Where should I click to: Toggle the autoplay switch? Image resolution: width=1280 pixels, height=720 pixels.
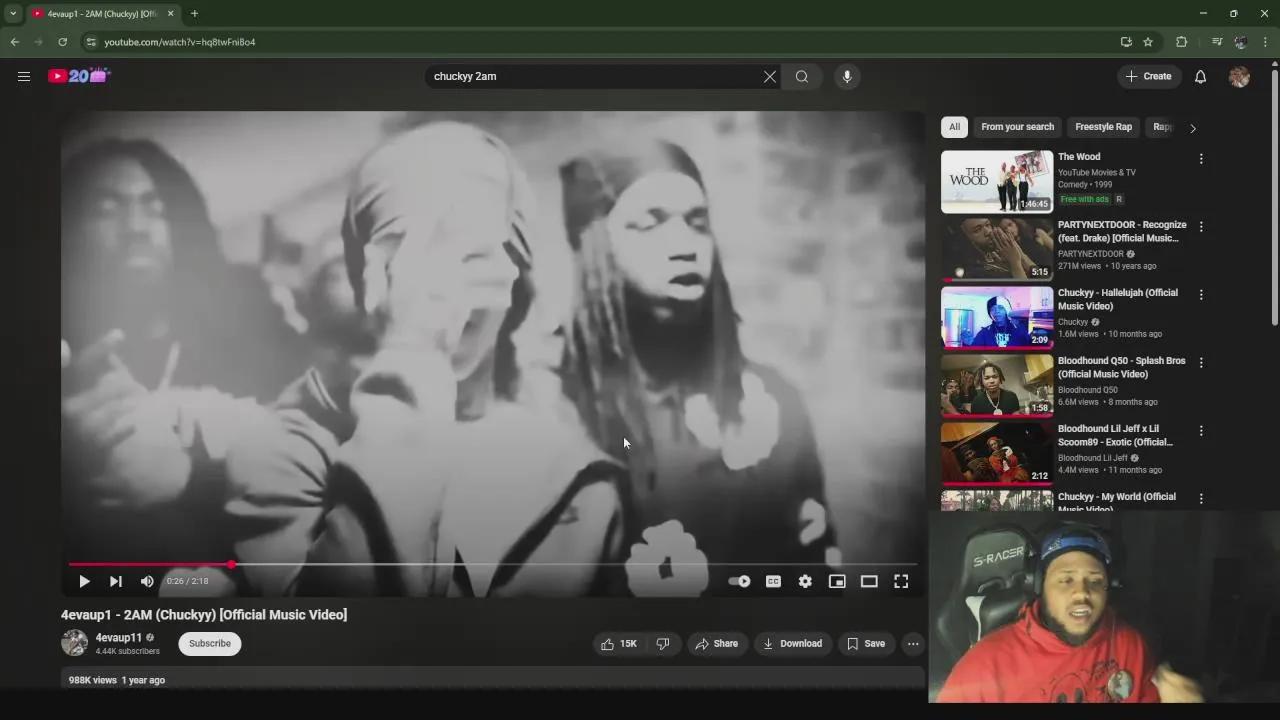pyautogui.click(x=740, y=581)
